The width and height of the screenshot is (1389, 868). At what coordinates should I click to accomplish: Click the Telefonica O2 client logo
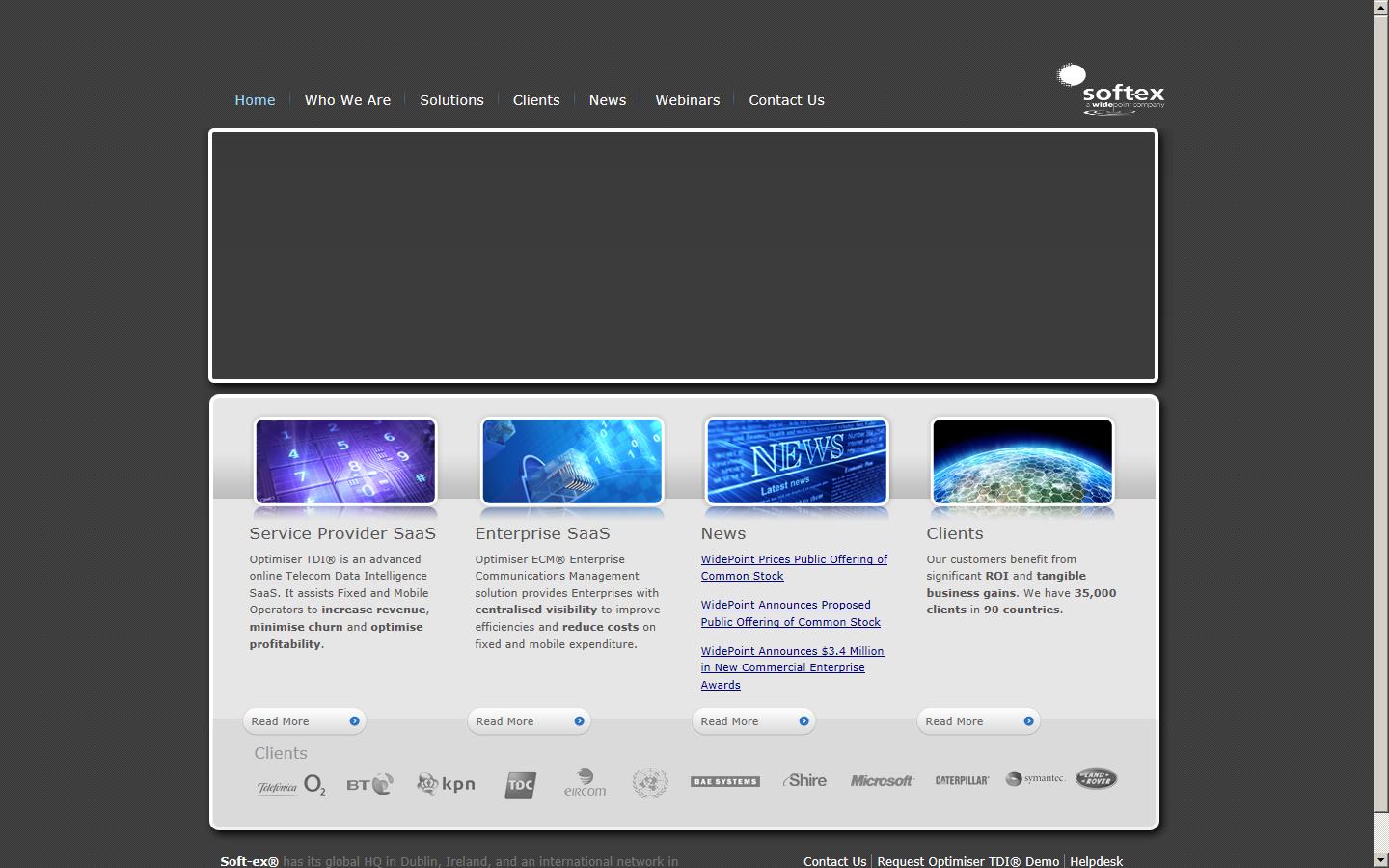(290, 785)
